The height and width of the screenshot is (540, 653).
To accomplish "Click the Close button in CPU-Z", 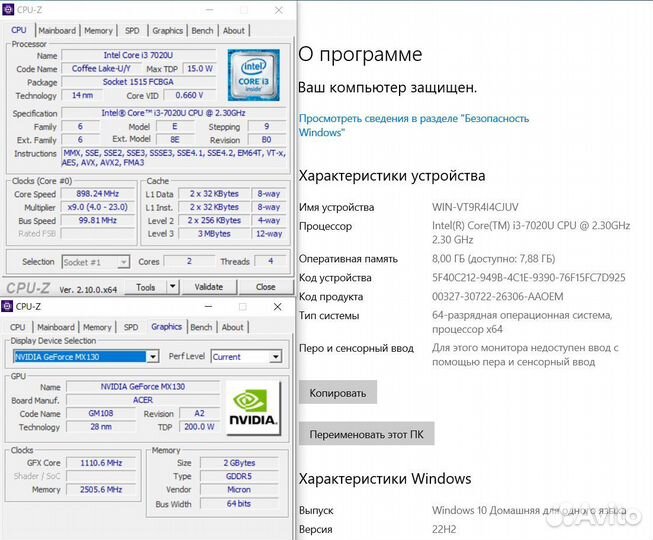I will click(x=265, y=287).
